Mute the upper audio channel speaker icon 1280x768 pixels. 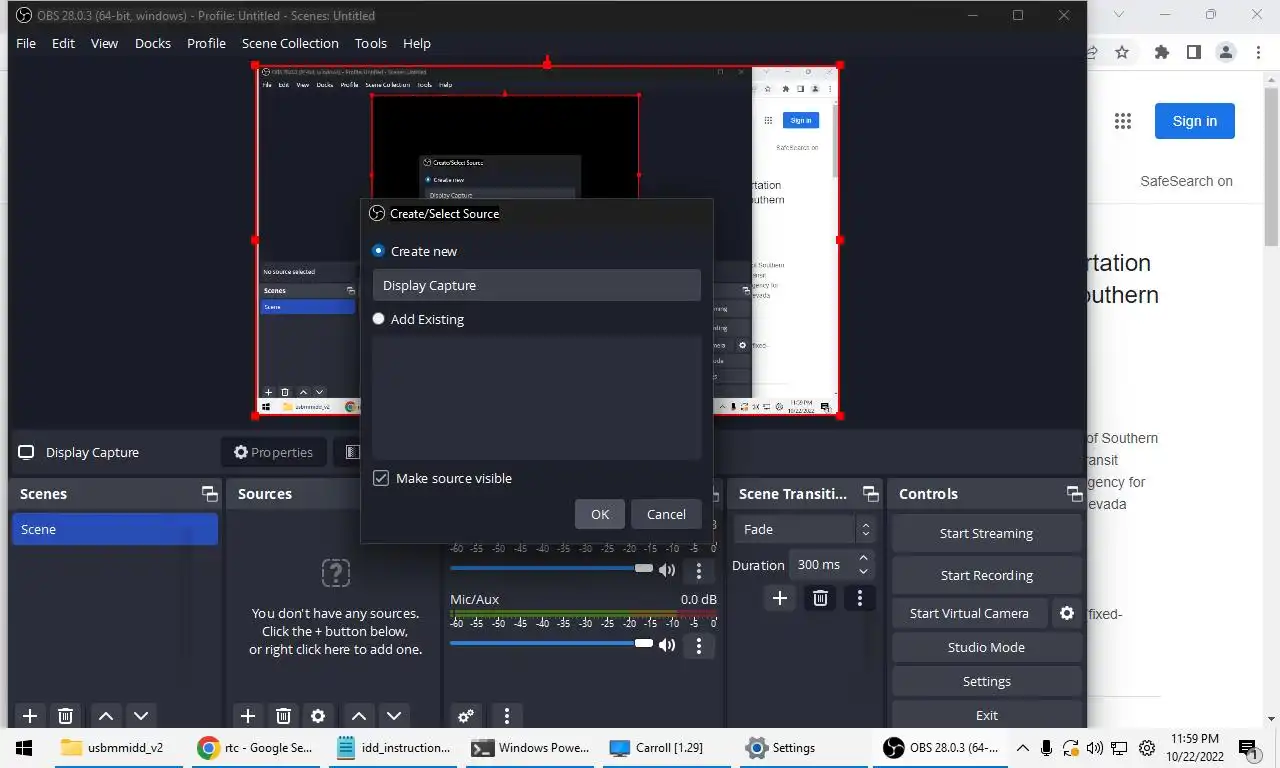(667, 570)
